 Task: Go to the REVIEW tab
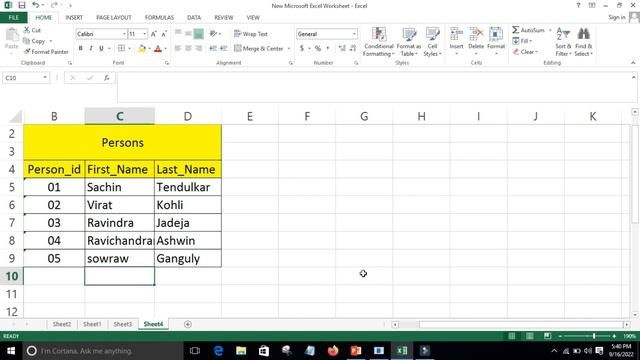224,18
